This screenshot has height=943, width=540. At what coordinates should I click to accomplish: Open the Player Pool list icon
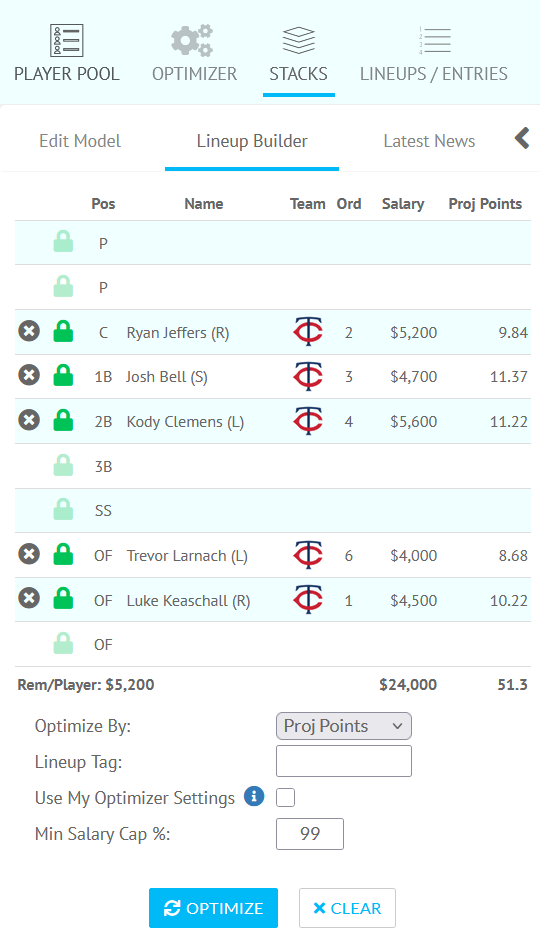(x=66, y=40)
